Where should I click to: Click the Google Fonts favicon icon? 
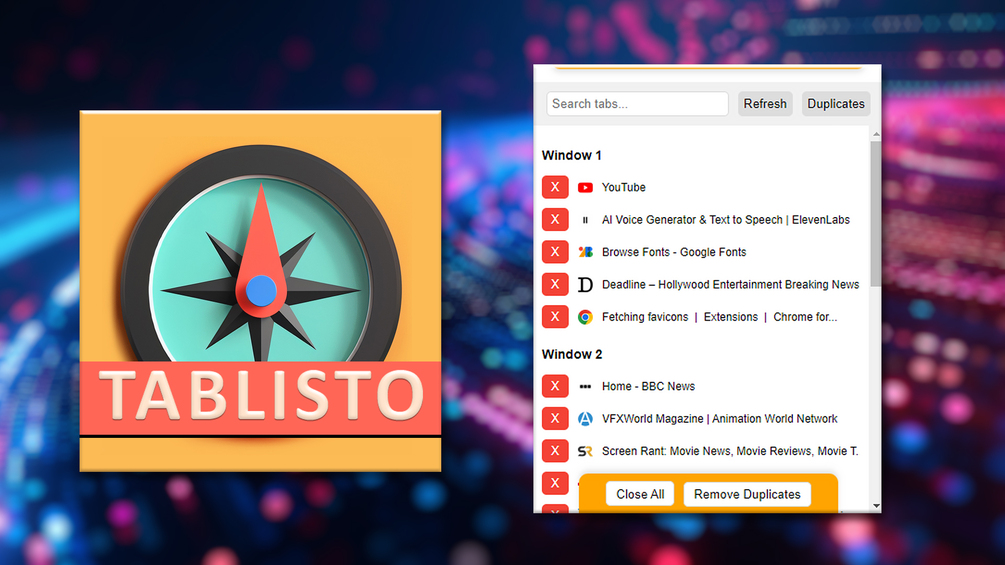pos(585,252)
